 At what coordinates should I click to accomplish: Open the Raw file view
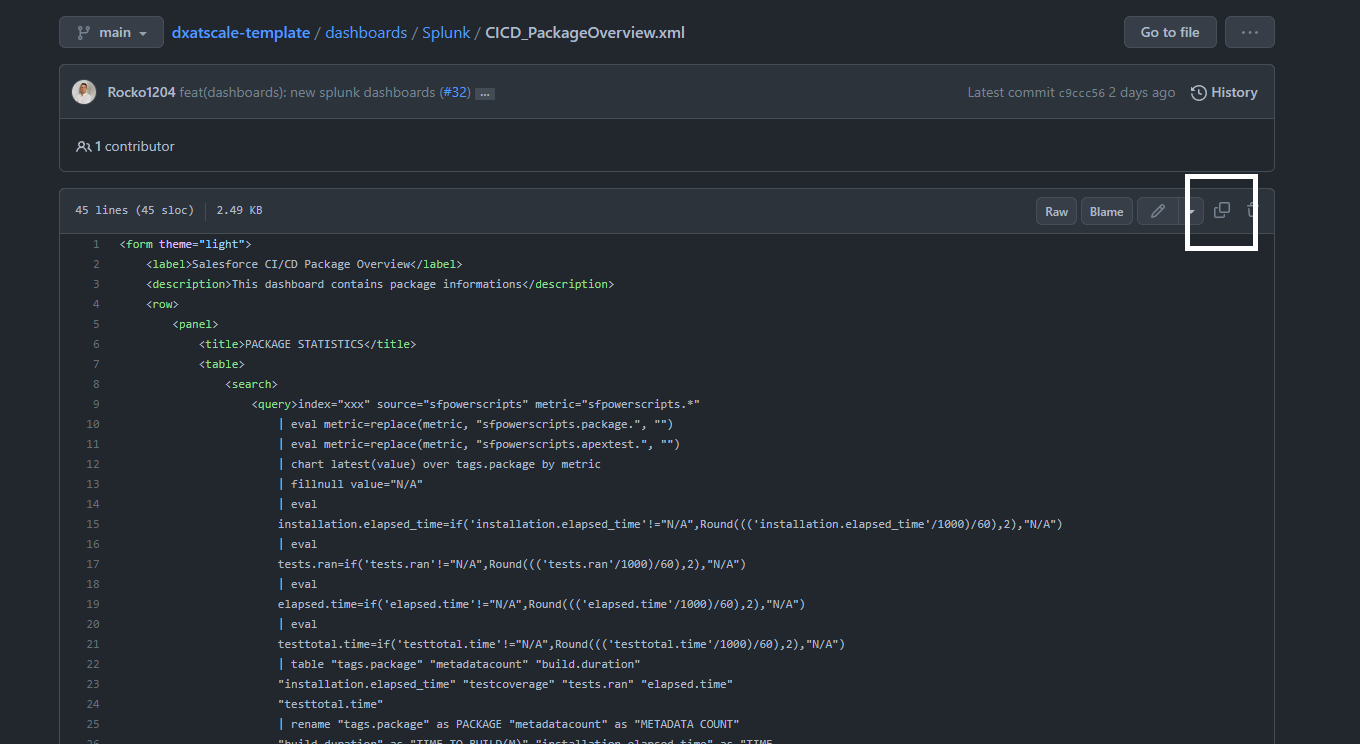1057,211
